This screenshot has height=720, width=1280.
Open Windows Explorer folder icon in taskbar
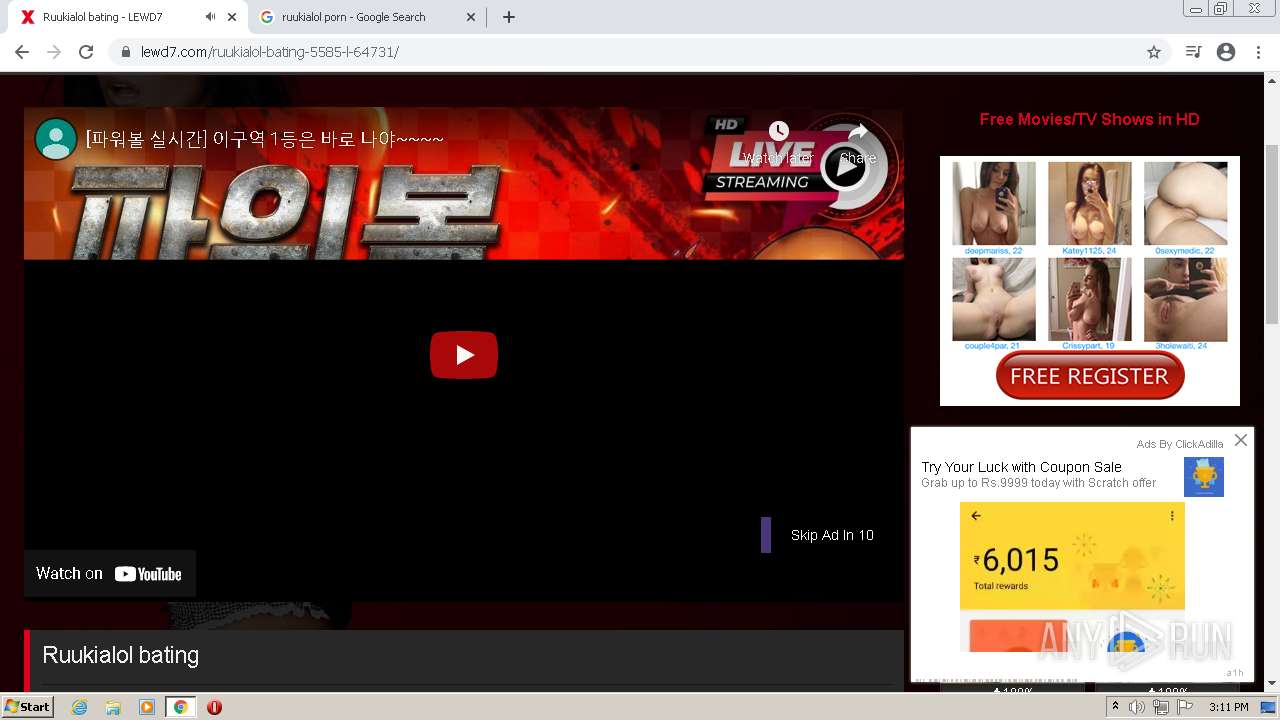[113, 707]
